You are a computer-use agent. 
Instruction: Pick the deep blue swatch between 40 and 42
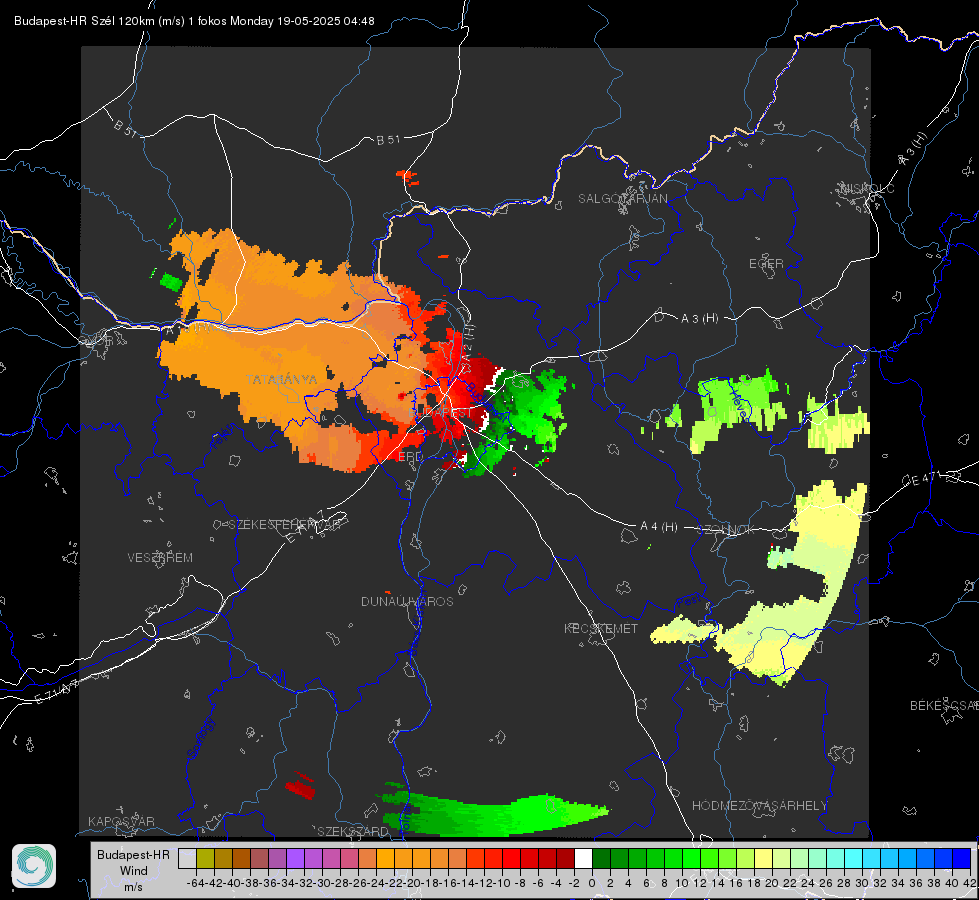click(x=961, y=859)
